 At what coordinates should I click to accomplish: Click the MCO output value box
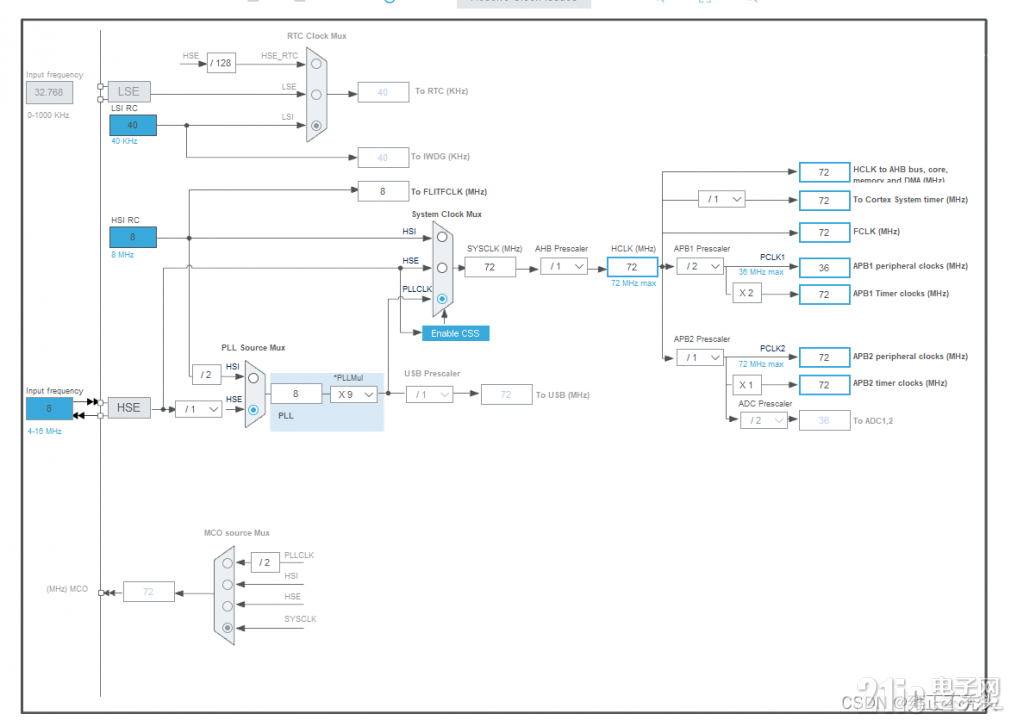click(x=148, y=591)
